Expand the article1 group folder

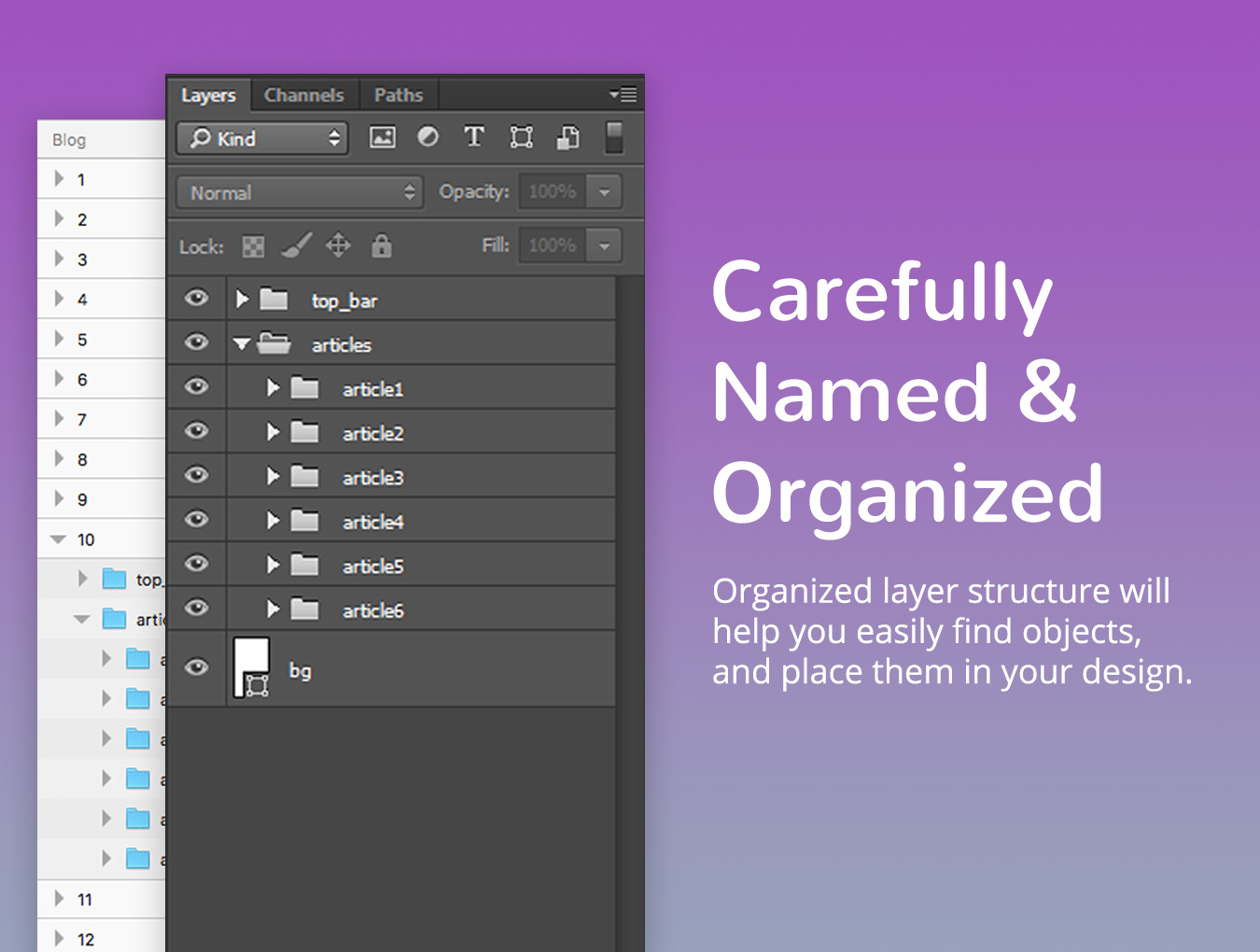click(x=273, y=388)
